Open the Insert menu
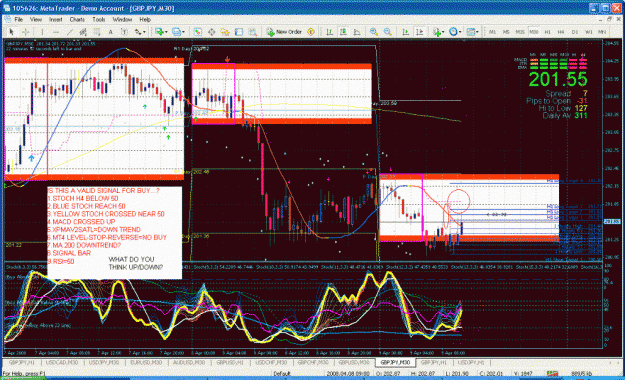Image resolution: width=625 pixels, height=380 pixels. click(x=55, y=19)
